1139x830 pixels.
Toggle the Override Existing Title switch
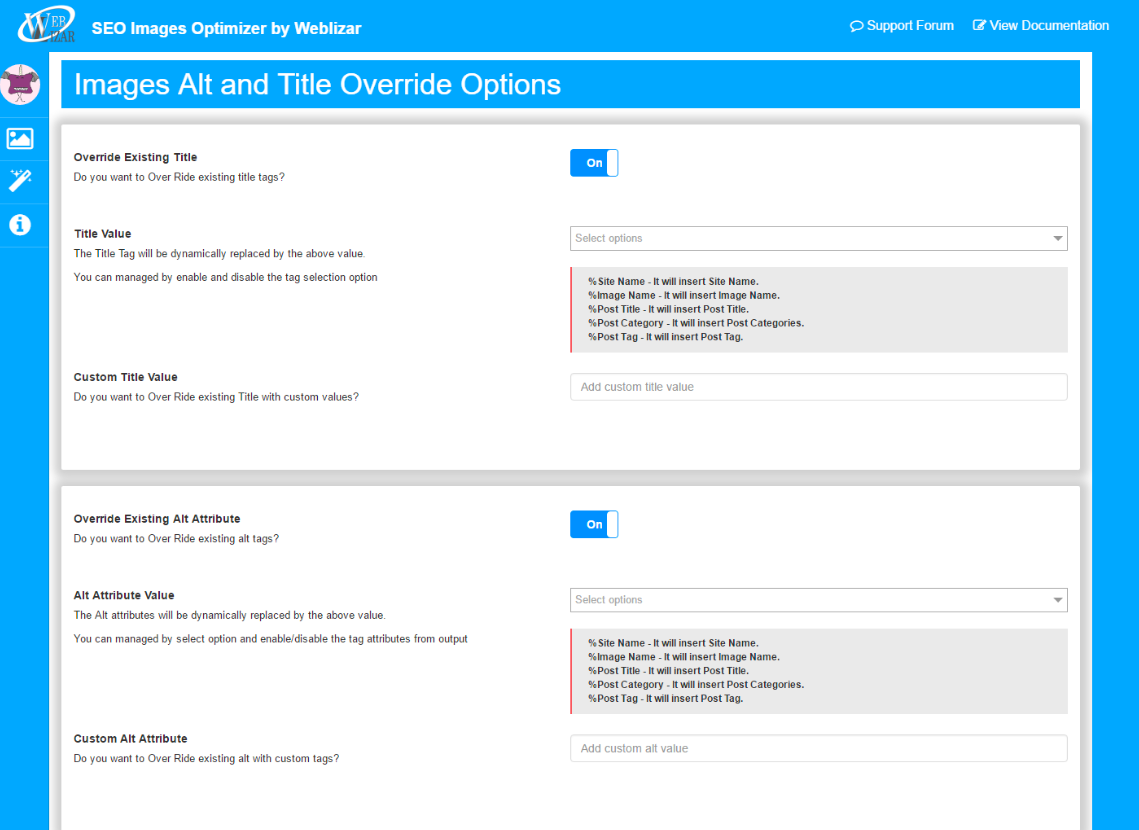click(594, 163)
